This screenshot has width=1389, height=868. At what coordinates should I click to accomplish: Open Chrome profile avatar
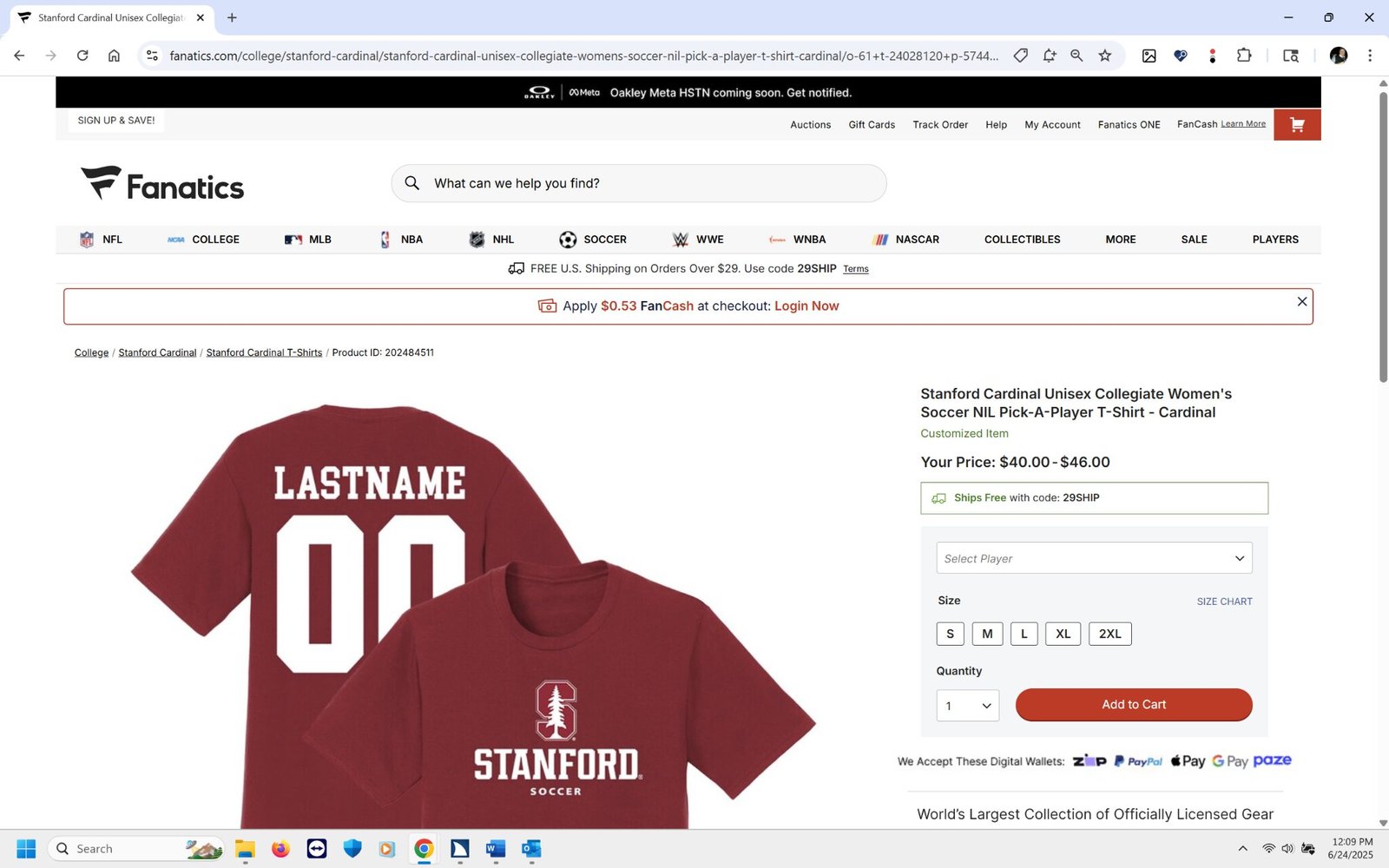(1339, 56)
